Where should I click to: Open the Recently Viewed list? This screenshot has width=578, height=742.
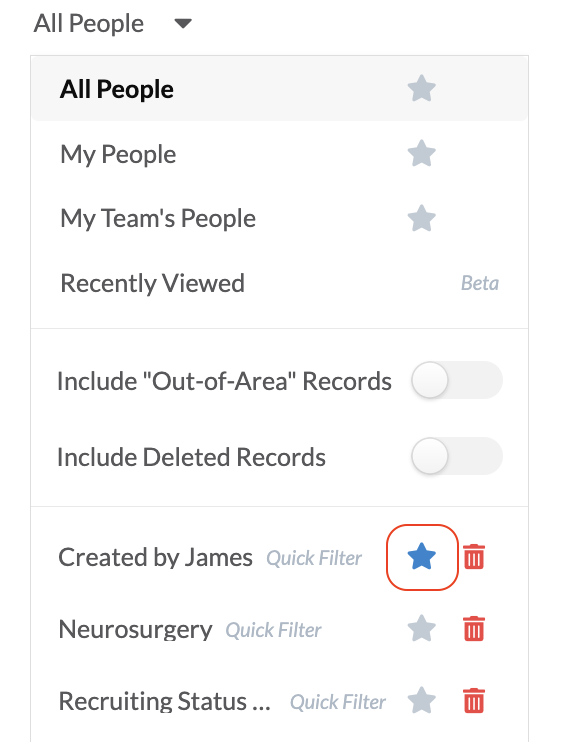pyautogui.click(x=279, y=283)
